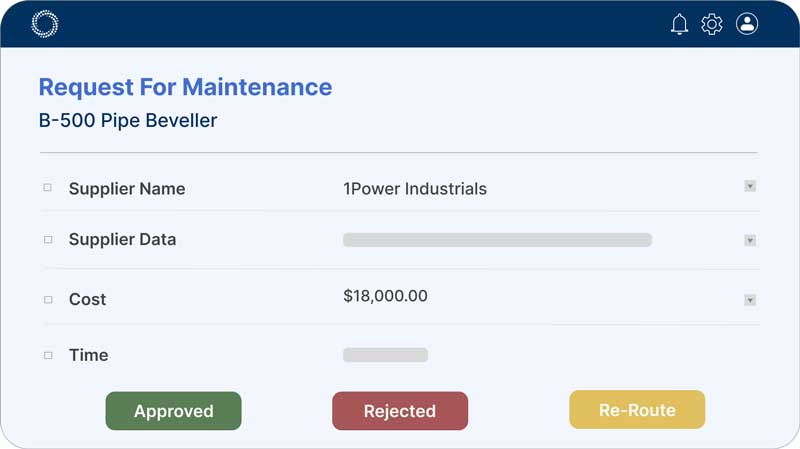
Task: Open the settings gear icon
Action: click(x=712, y=24)
